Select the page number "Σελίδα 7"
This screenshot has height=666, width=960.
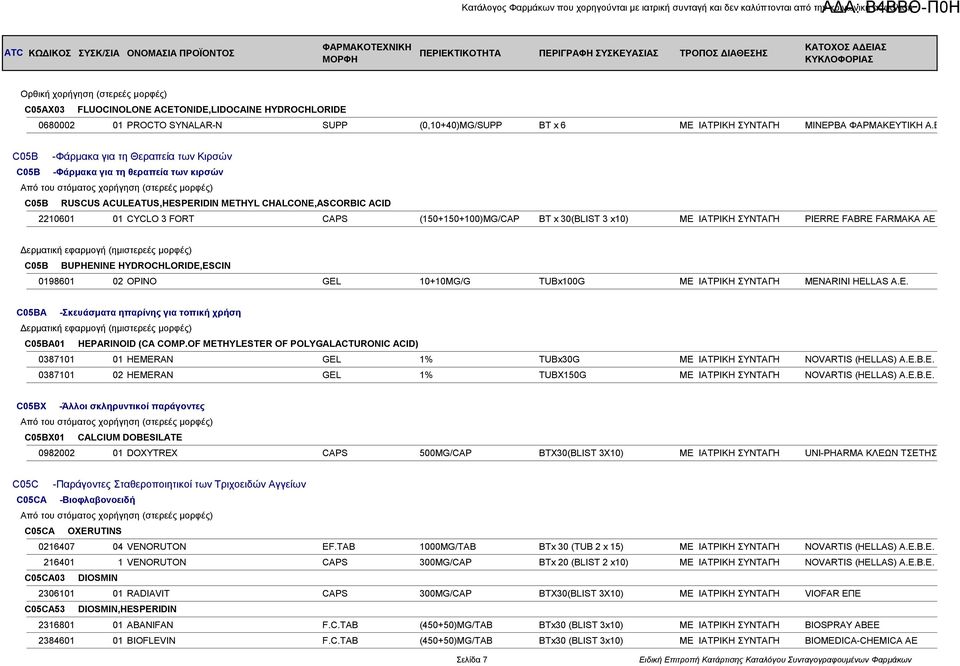(471, 660)
